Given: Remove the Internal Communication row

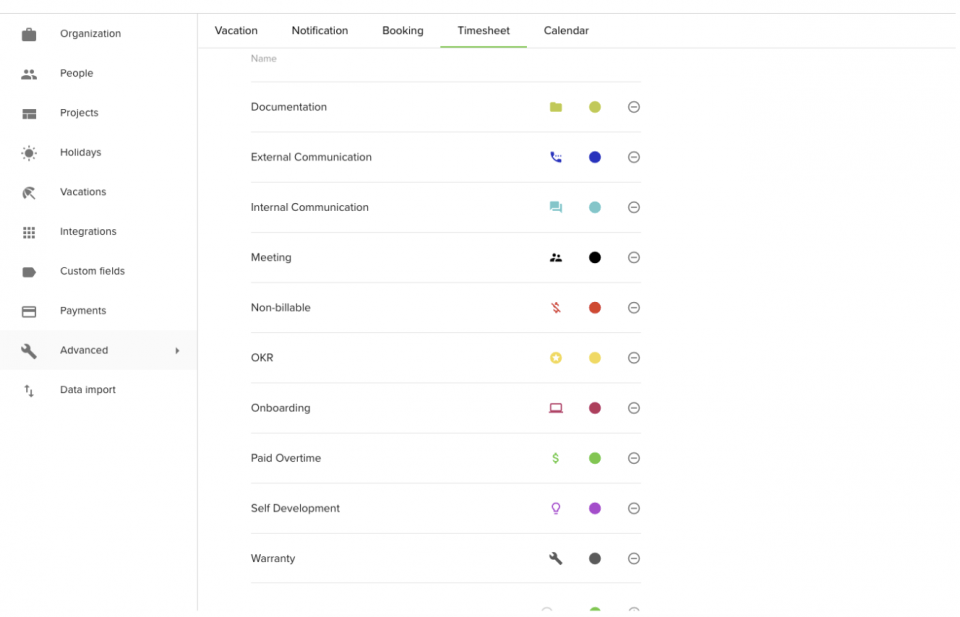Looking at the screenshot, I should (634, 208).
